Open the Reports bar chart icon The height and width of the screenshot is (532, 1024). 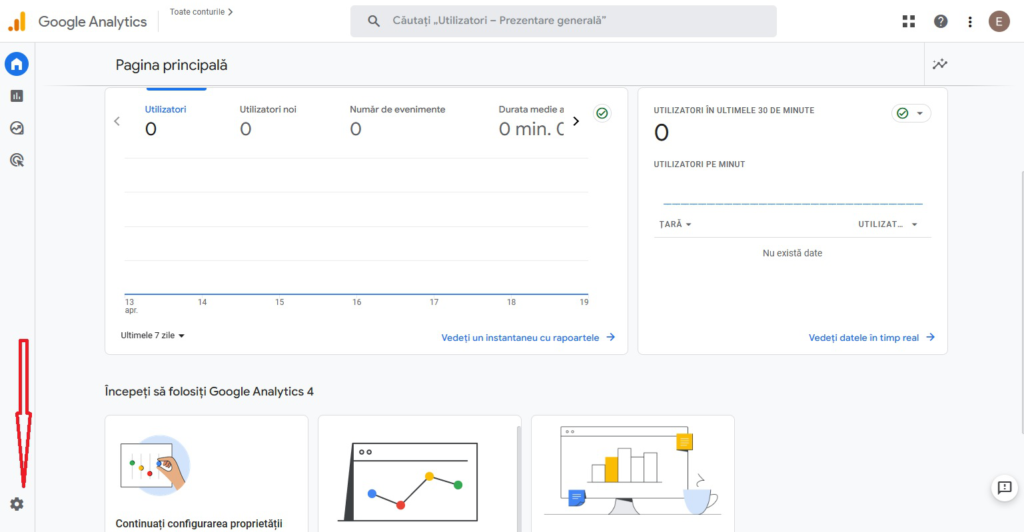click(x=16, y=96)
